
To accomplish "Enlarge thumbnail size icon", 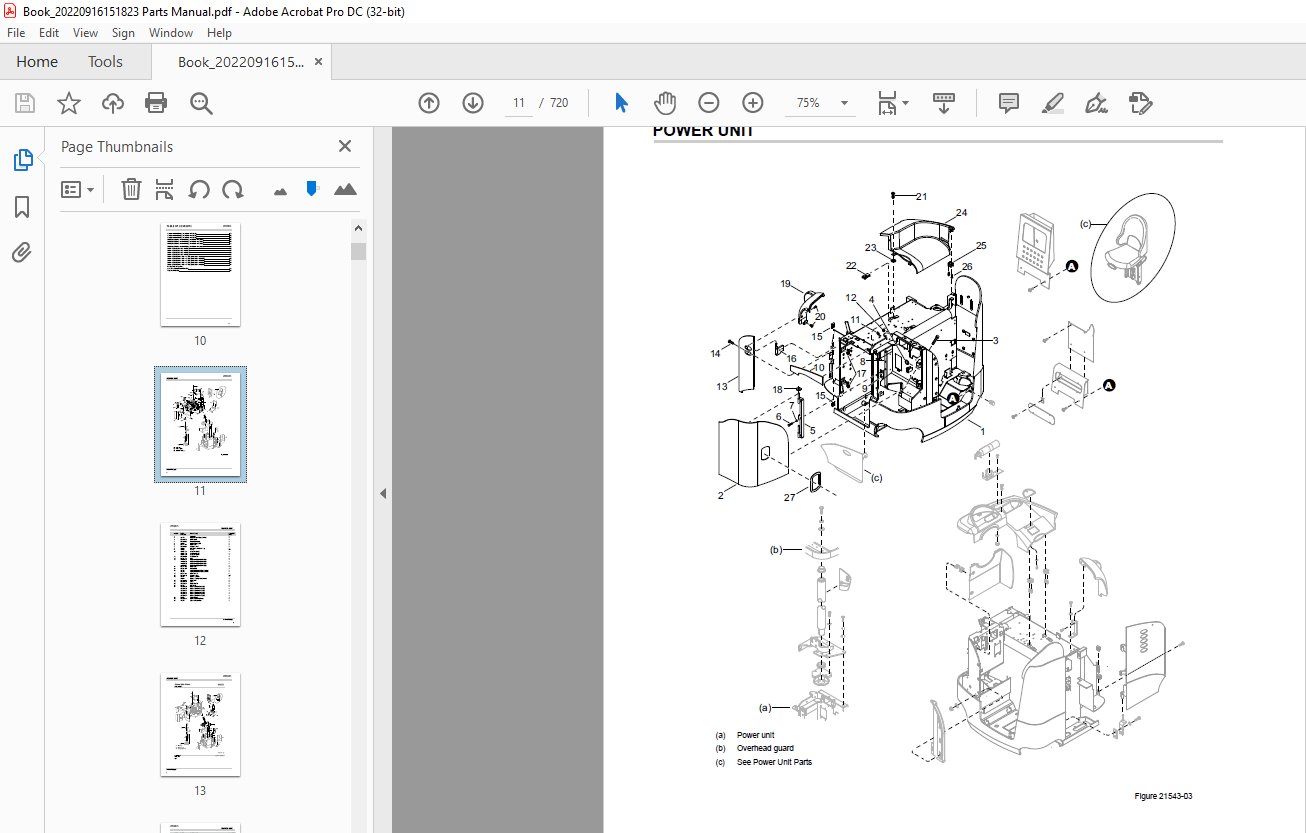I will point(345,189).
